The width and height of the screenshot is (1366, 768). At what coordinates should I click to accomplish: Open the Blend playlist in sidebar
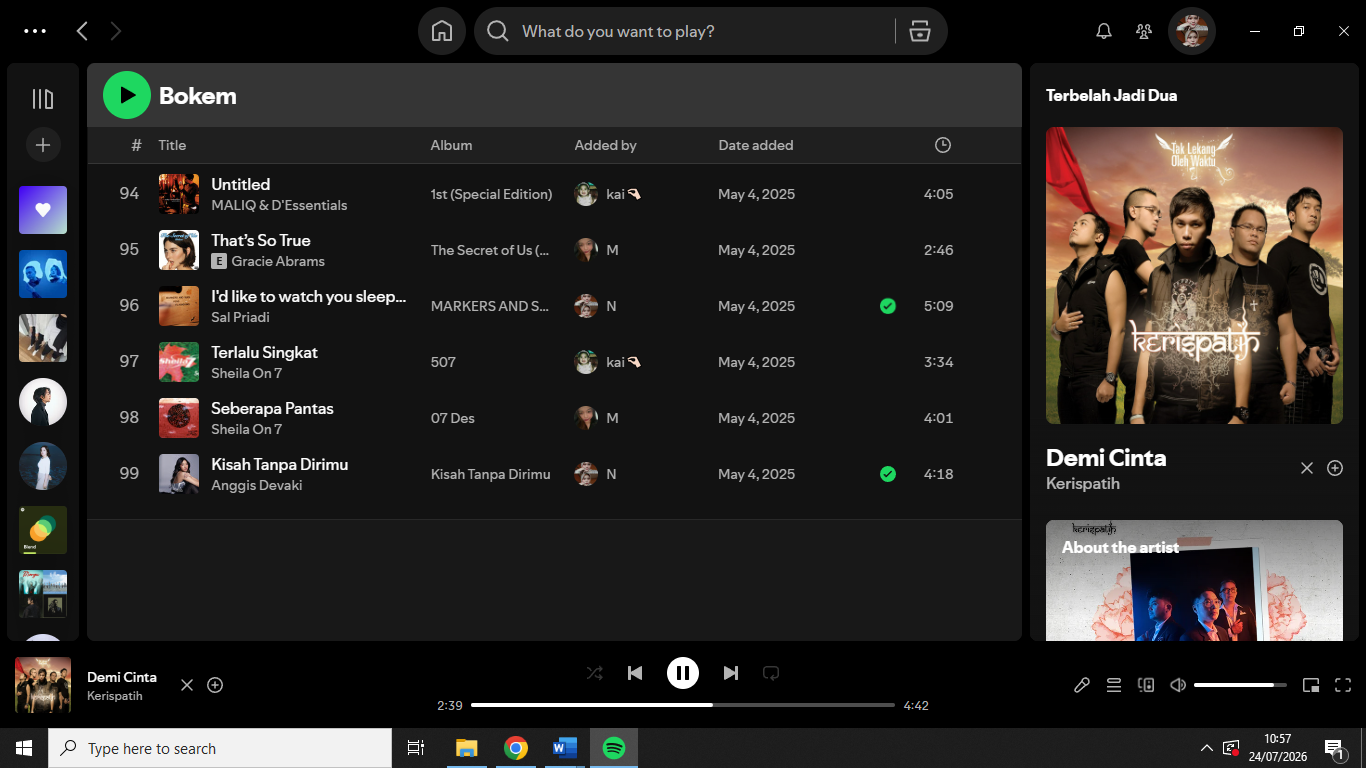43,530
